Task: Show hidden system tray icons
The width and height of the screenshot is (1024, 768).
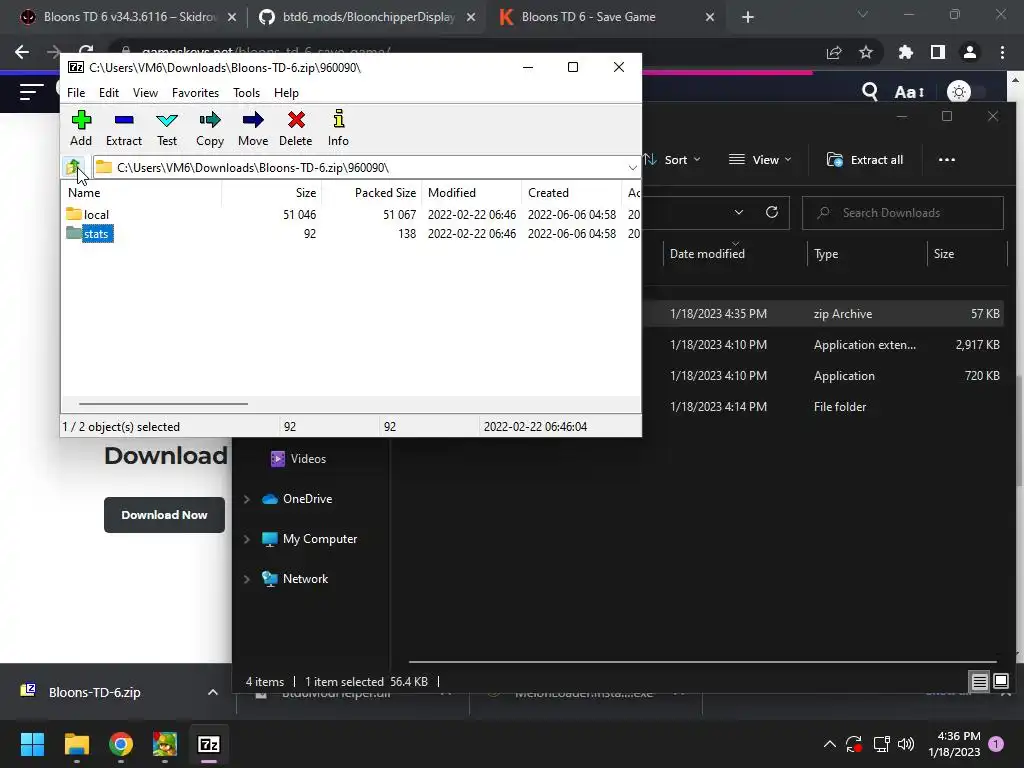Action: (829, 744)
